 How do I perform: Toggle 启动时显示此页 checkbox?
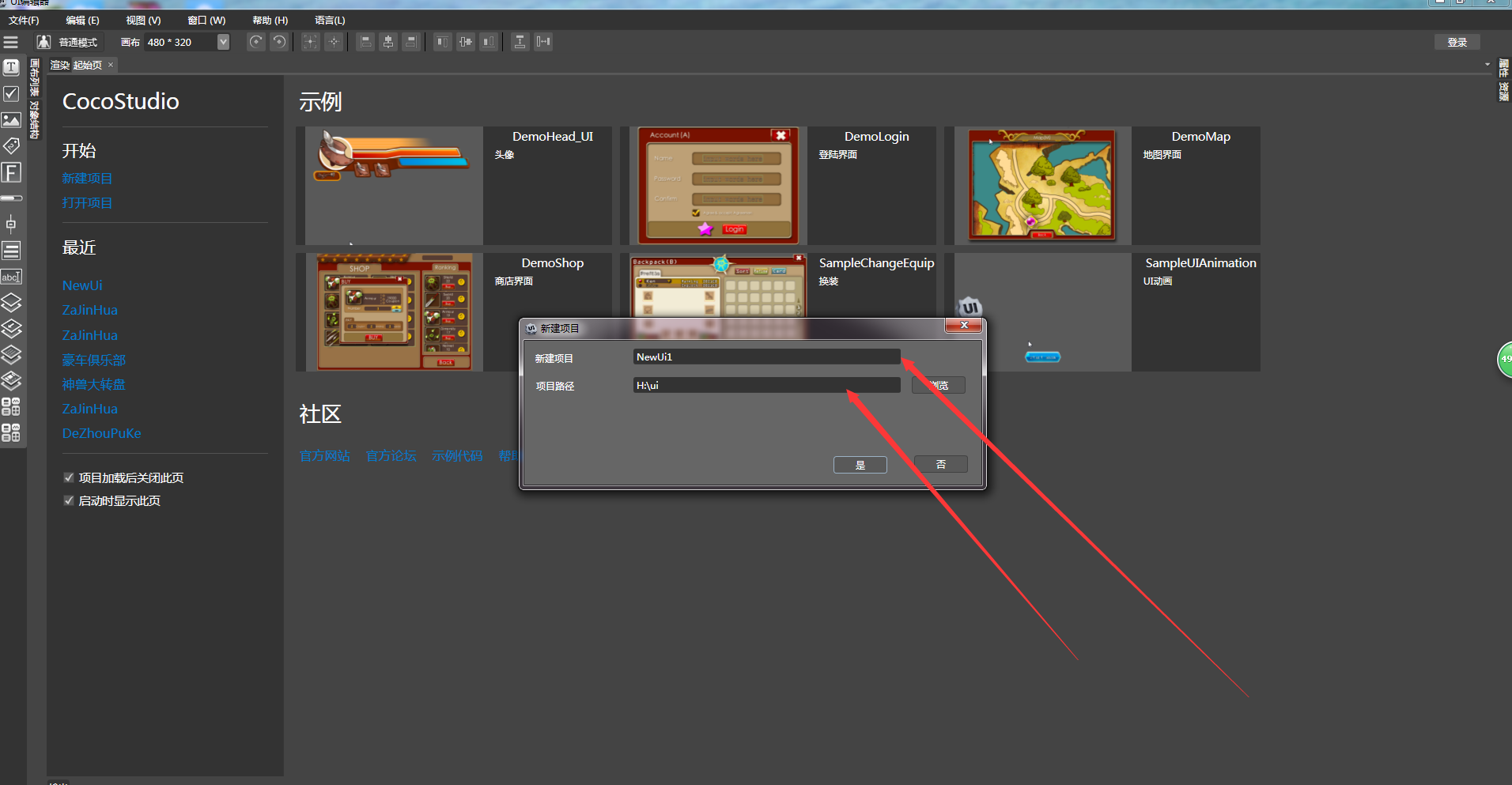click(x=69, y=500)
